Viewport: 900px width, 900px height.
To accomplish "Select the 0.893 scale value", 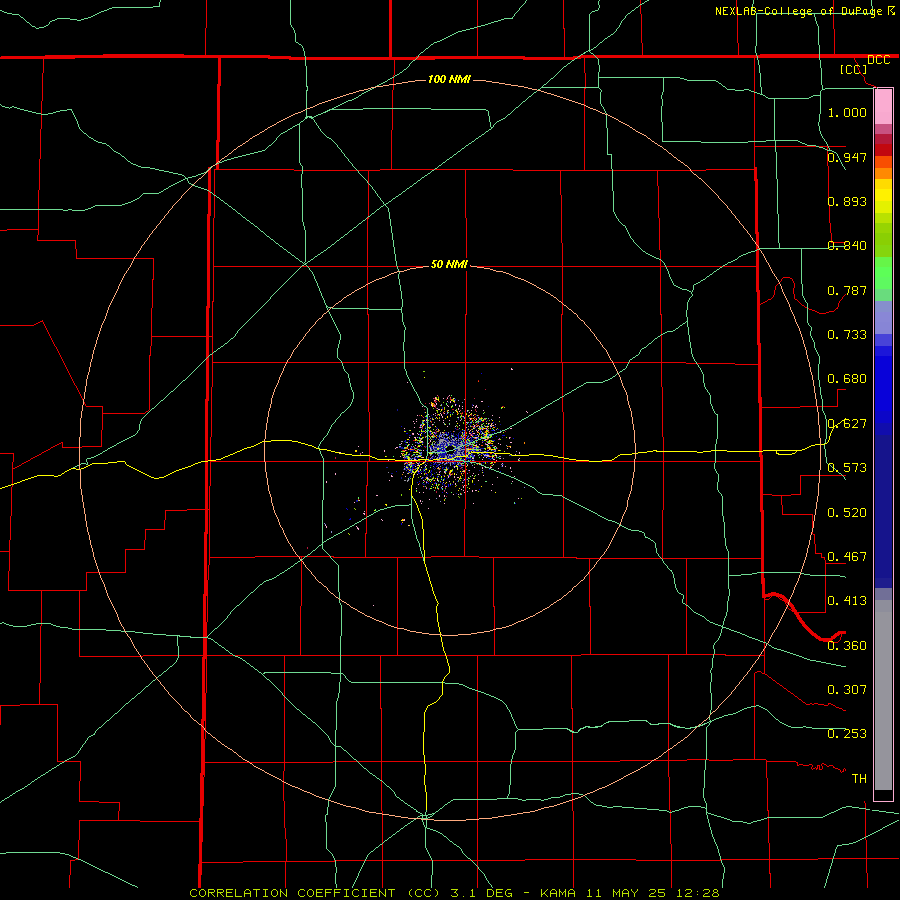I will point(847,201).
